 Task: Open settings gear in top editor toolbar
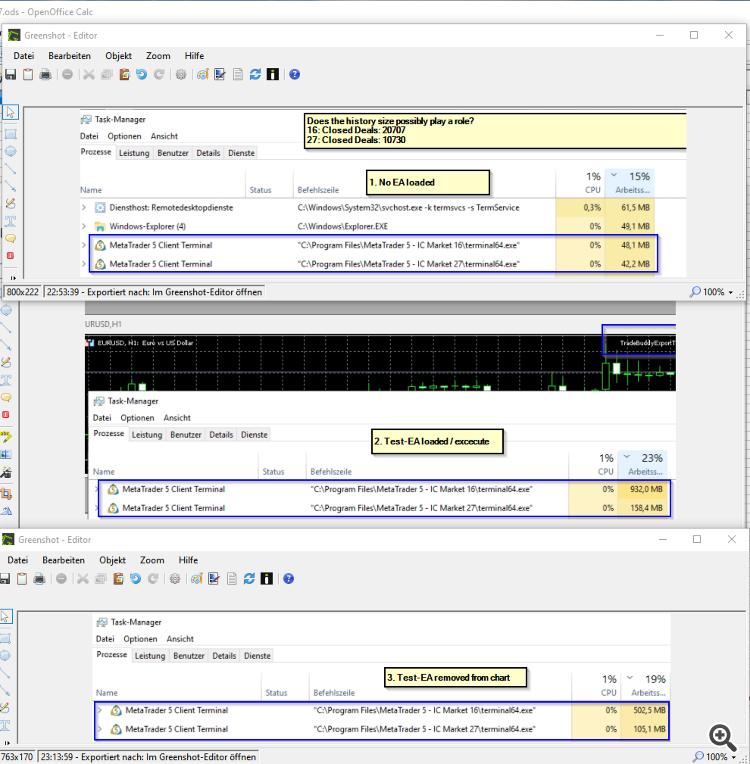point(181,75)
